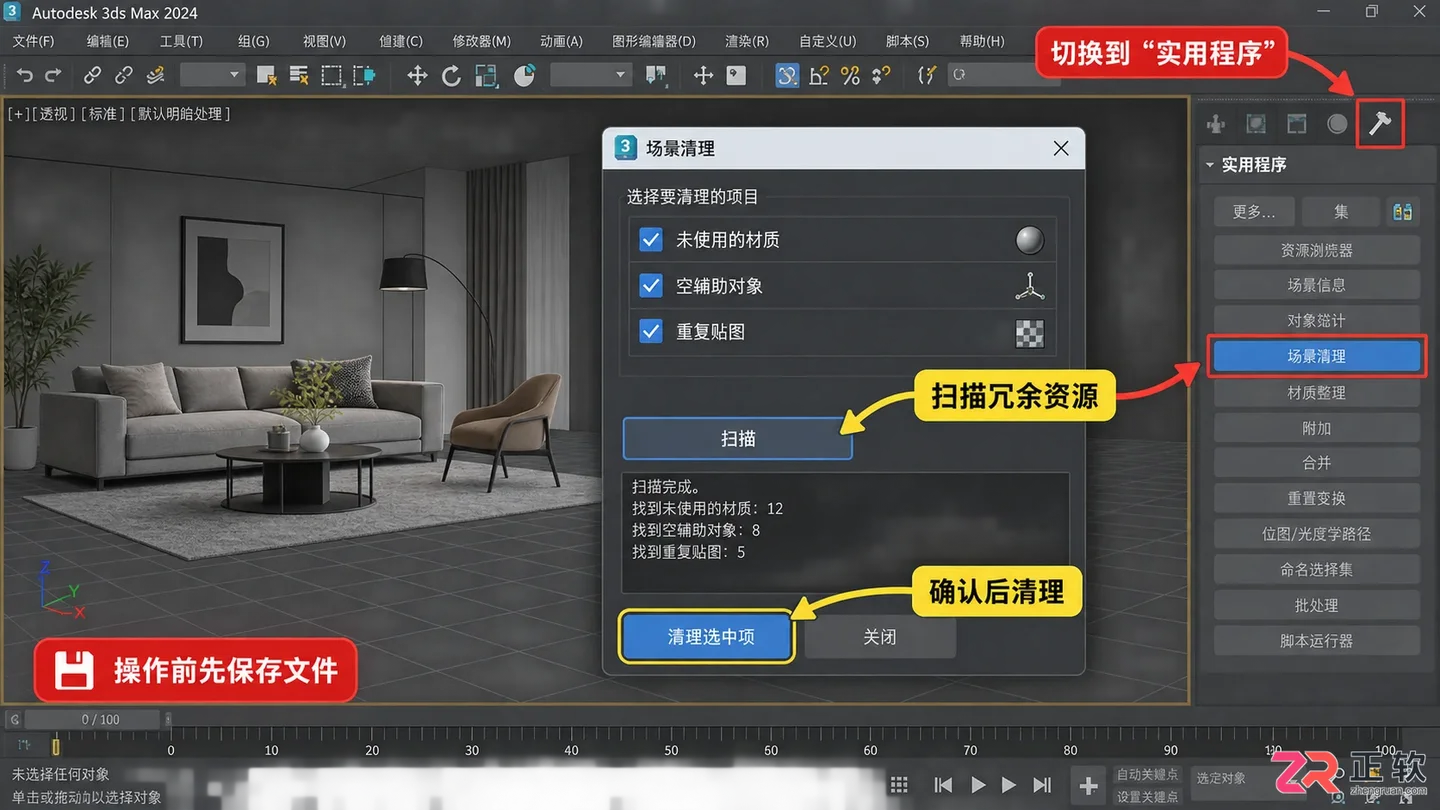Open the 文件(F) menu
This screenshot has height=810, width=1440.
(x=34, y=41)
